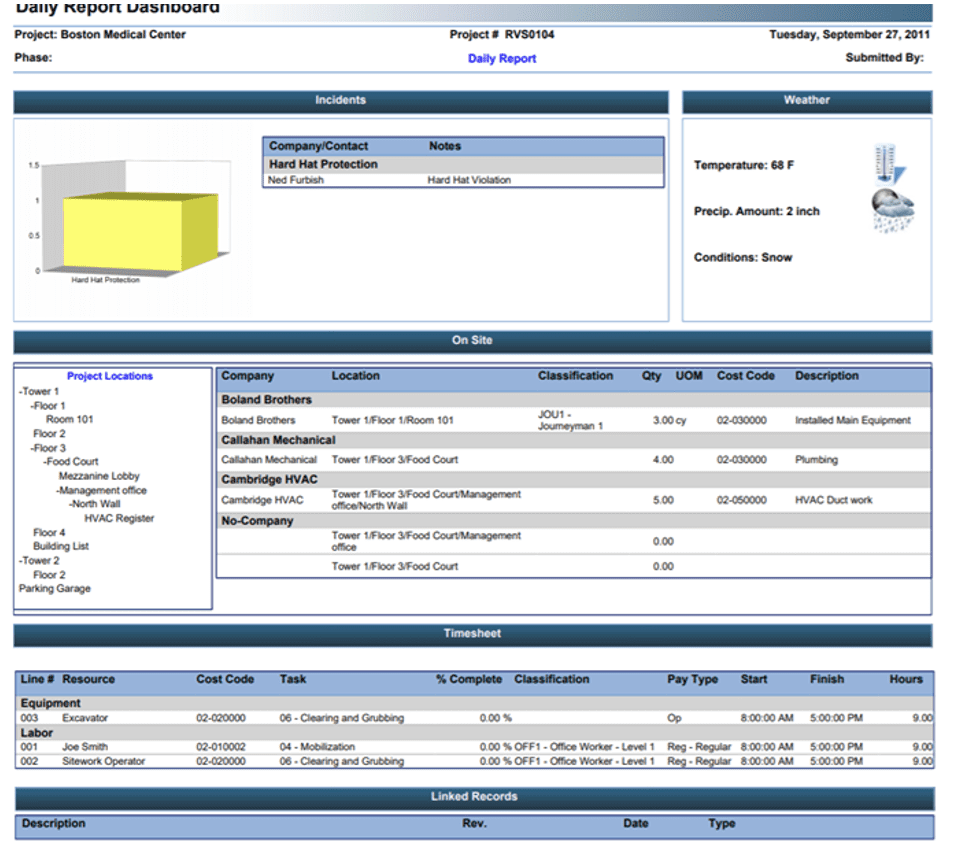This screenshot has height=856, width=964.
Task: Click the Hard Hat Violation note
Action: pos(469,180)
